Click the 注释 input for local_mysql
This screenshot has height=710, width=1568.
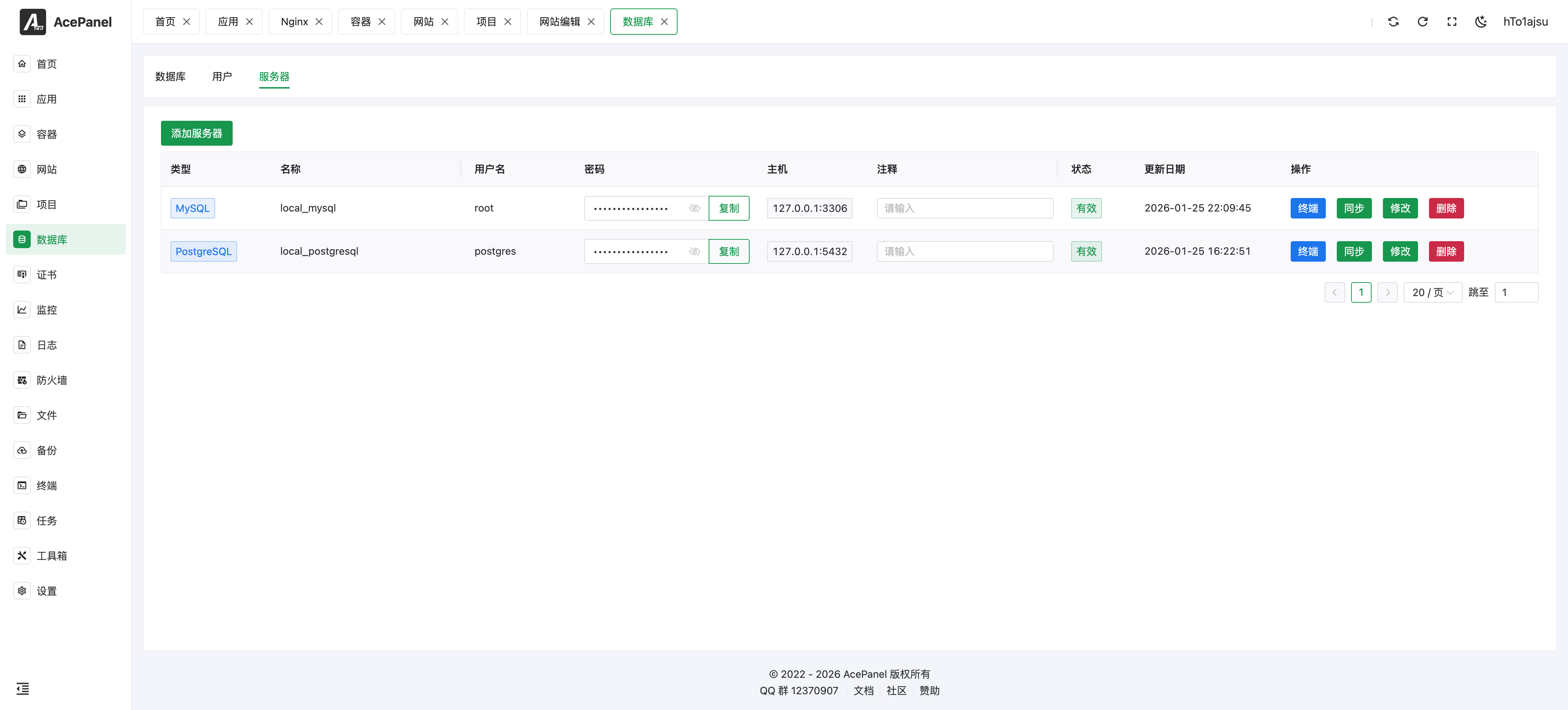(x=964, y=208)
